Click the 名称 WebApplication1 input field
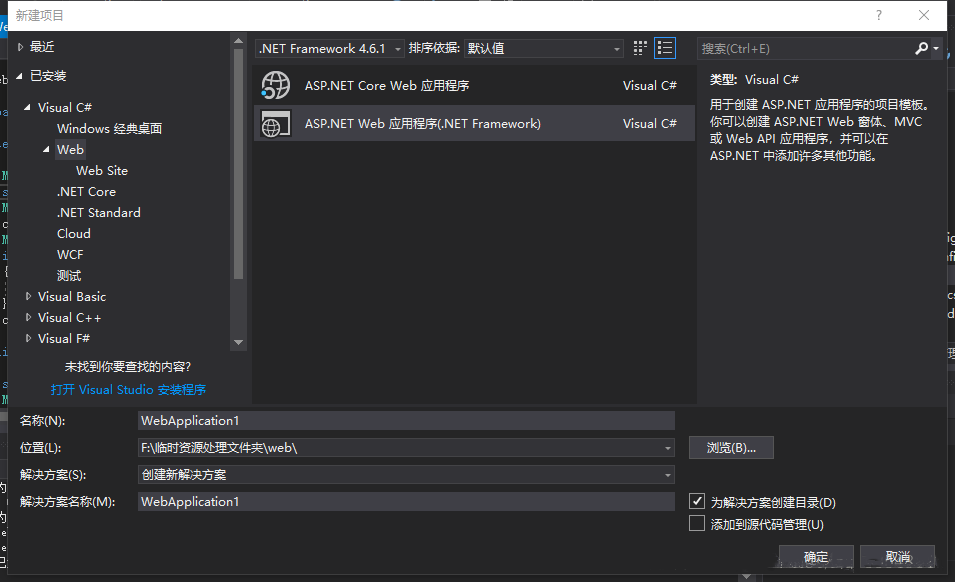 (406, 421)
